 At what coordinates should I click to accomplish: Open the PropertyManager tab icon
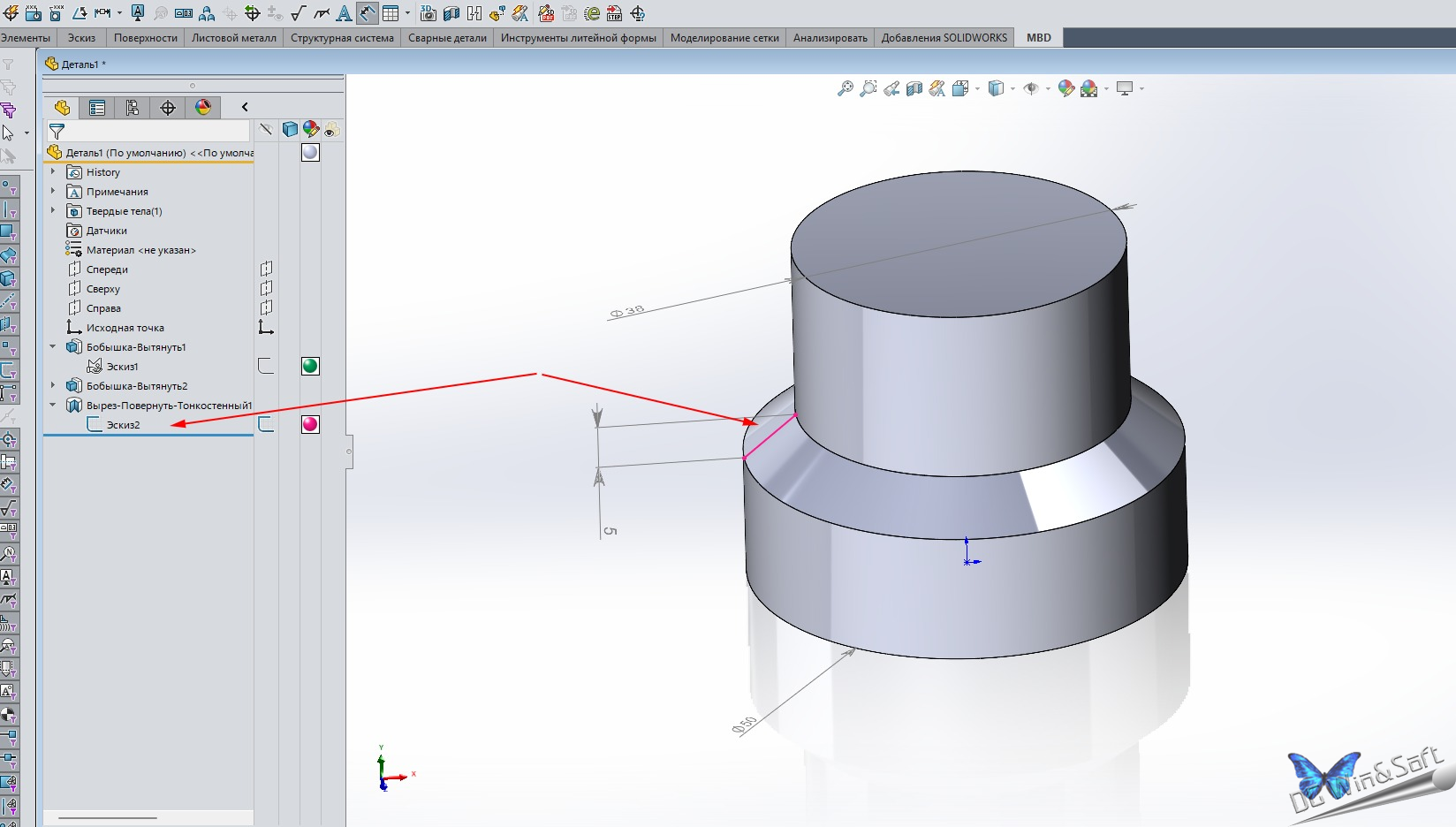pos(97,108)
